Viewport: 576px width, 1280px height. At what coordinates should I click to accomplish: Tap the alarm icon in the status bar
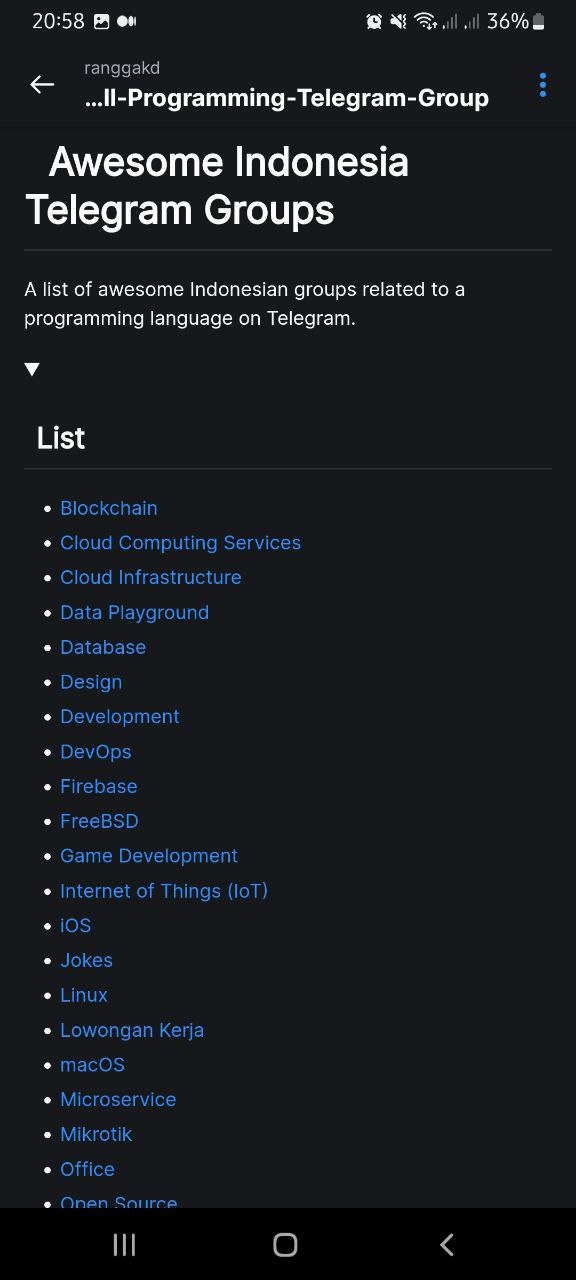pyautogui.click(x=373, y=20)
